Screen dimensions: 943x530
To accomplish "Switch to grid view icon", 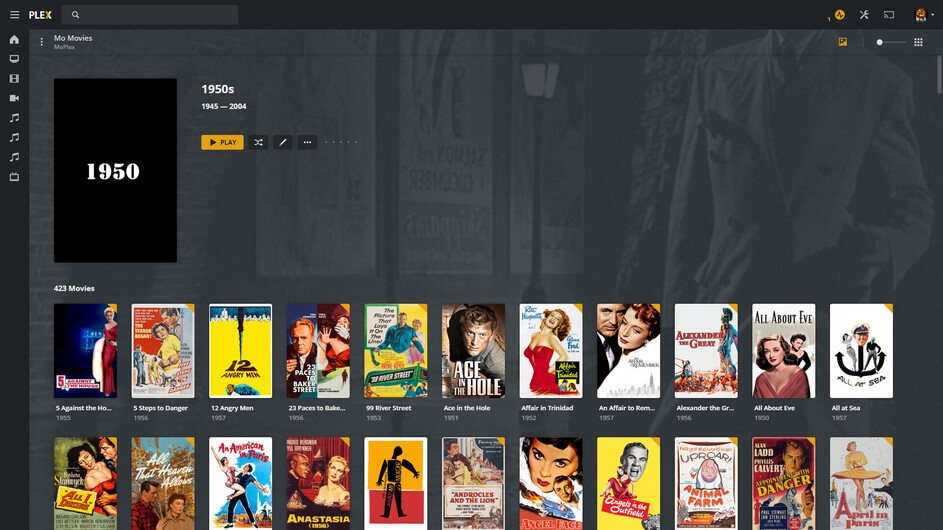I will pyautogui.click(x=918, y=42).
